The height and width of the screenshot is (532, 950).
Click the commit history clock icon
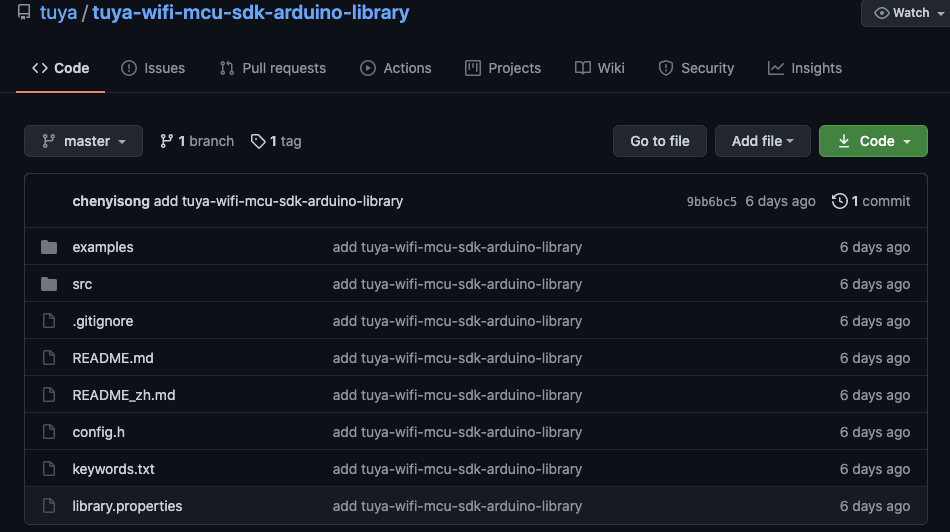pyautogui.click(x=840, y=201)
